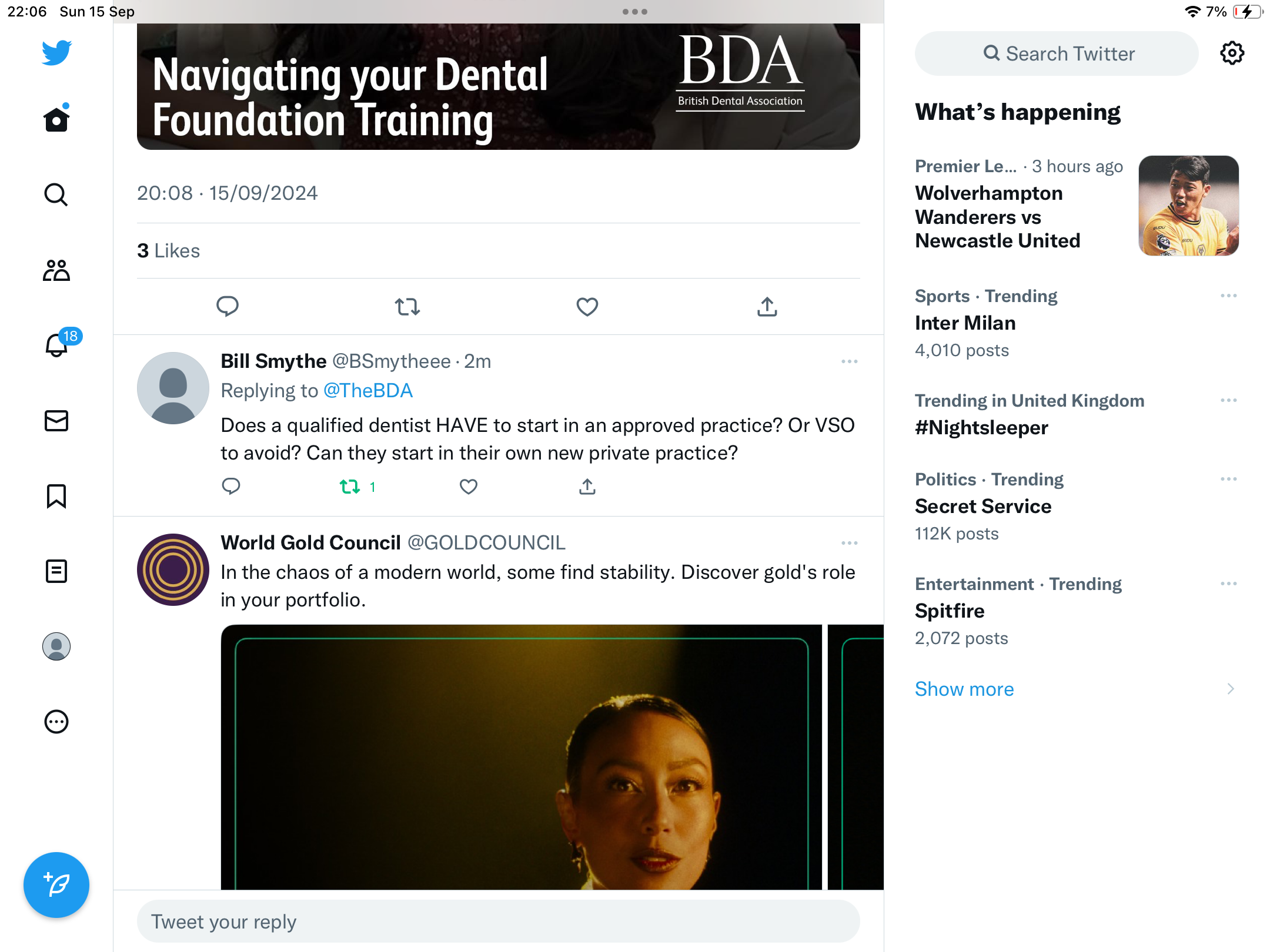Like Bill Smythe's reply

tap(469, 487)
